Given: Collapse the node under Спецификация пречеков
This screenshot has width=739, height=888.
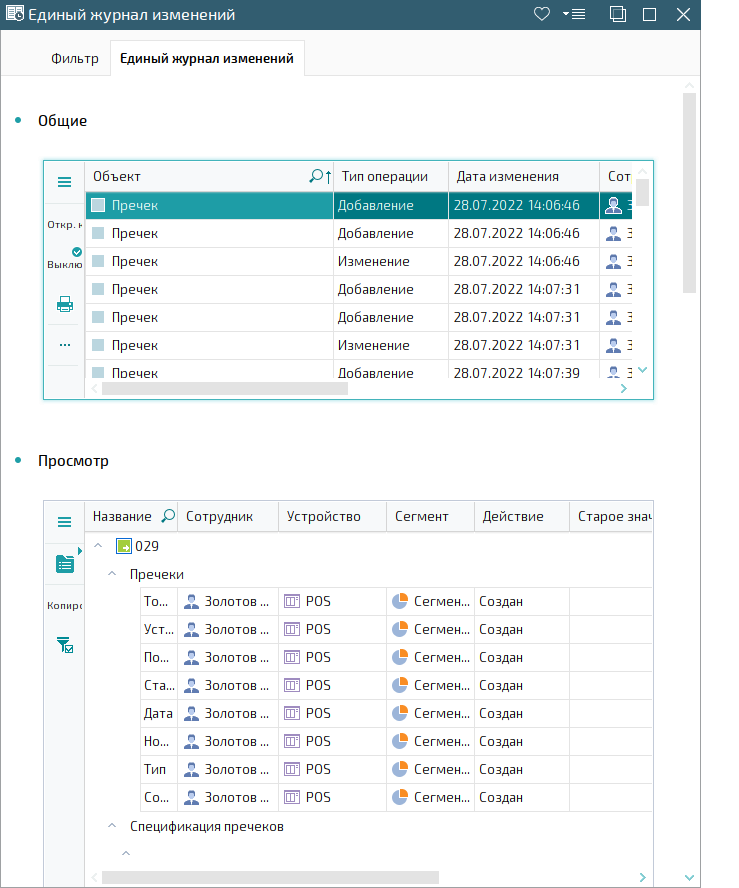Looking at the screenshot, I should pyautogui.click(x=126, y=853).
